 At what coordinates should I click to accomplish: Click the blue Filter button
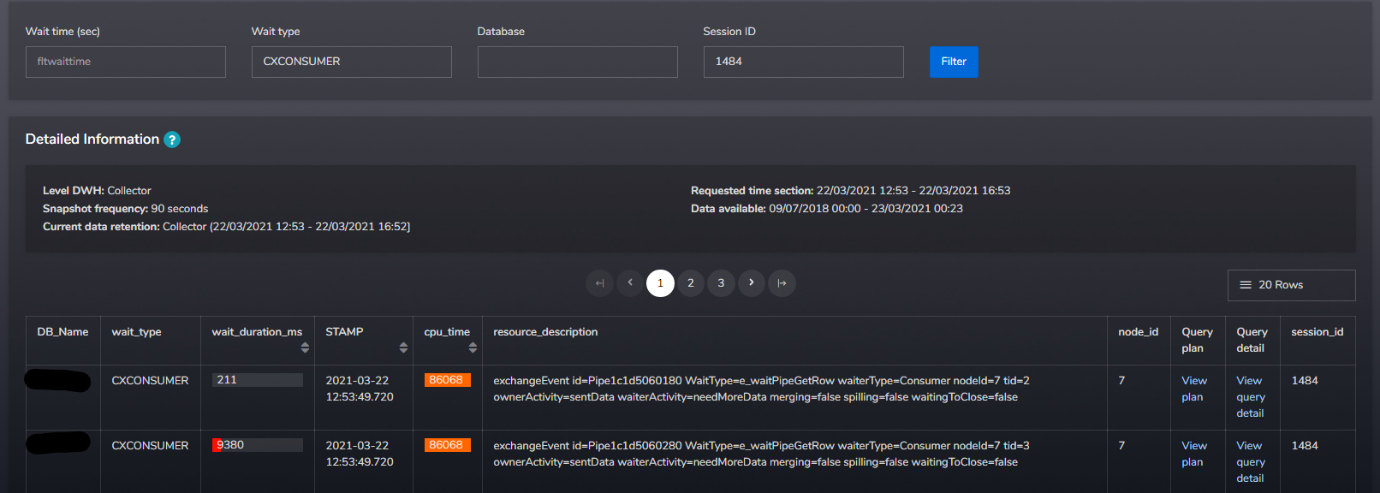(x=954, y=61)
